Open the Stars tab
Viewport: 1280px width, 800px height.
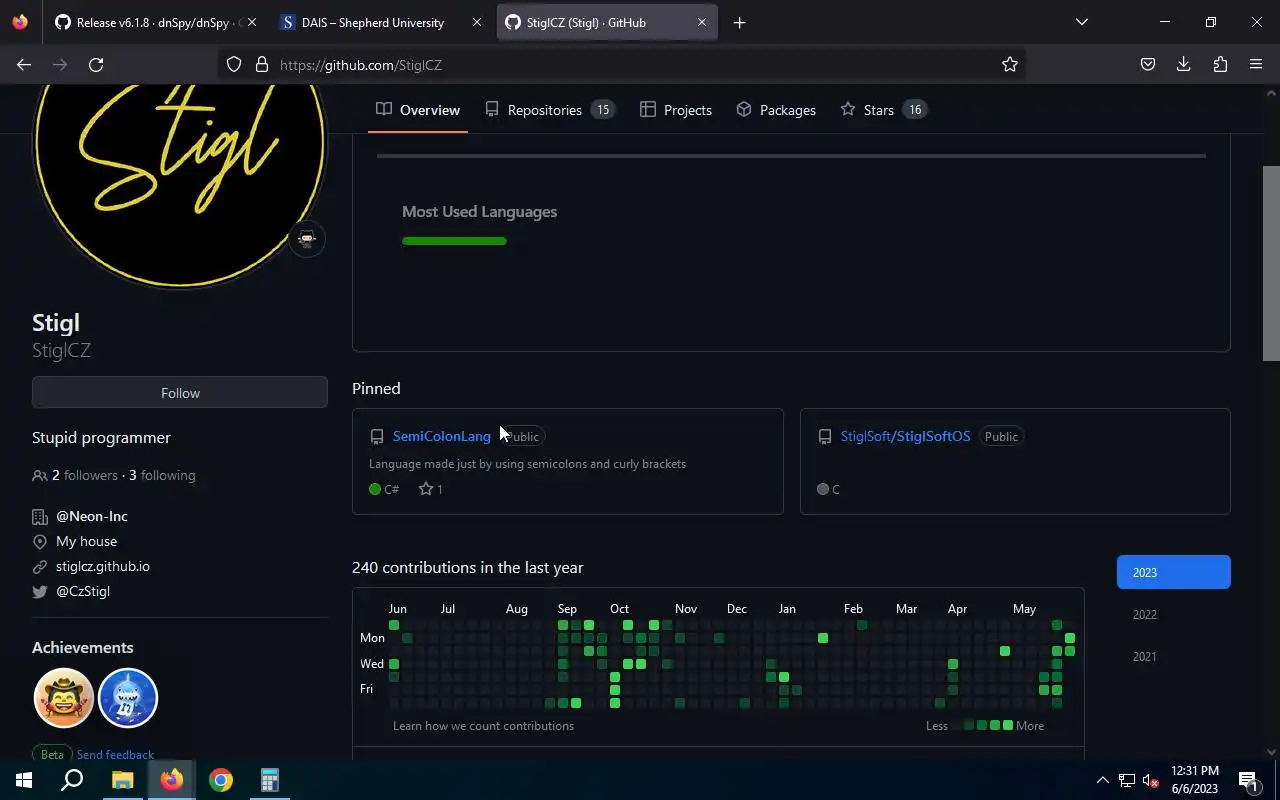884,110
